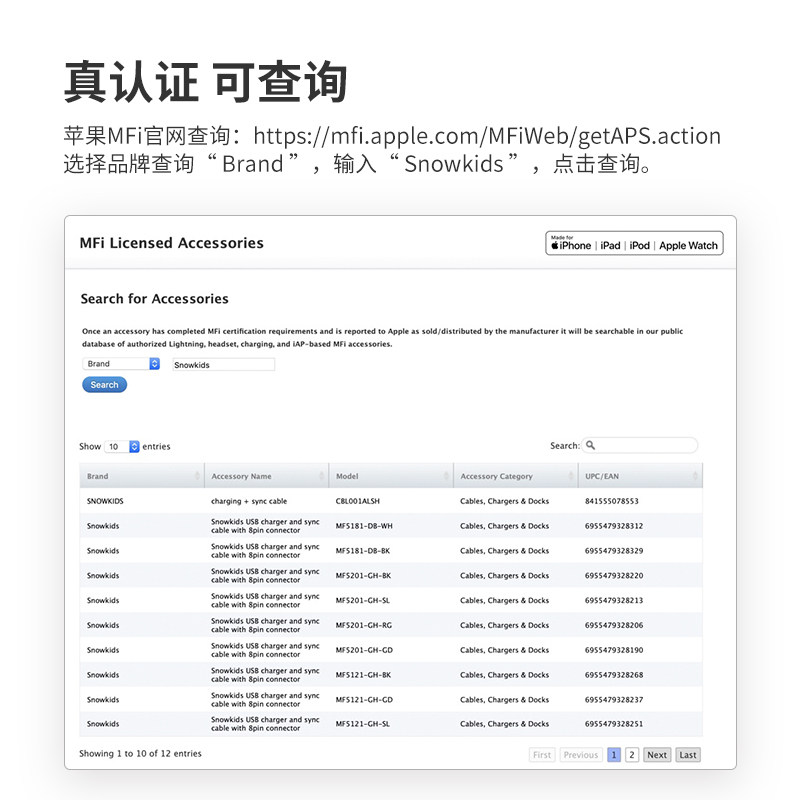Viewport: 800px width, 800px height.
Task: Click the 'charging + sync cable' name cell
Action: [x=249, y=501]
